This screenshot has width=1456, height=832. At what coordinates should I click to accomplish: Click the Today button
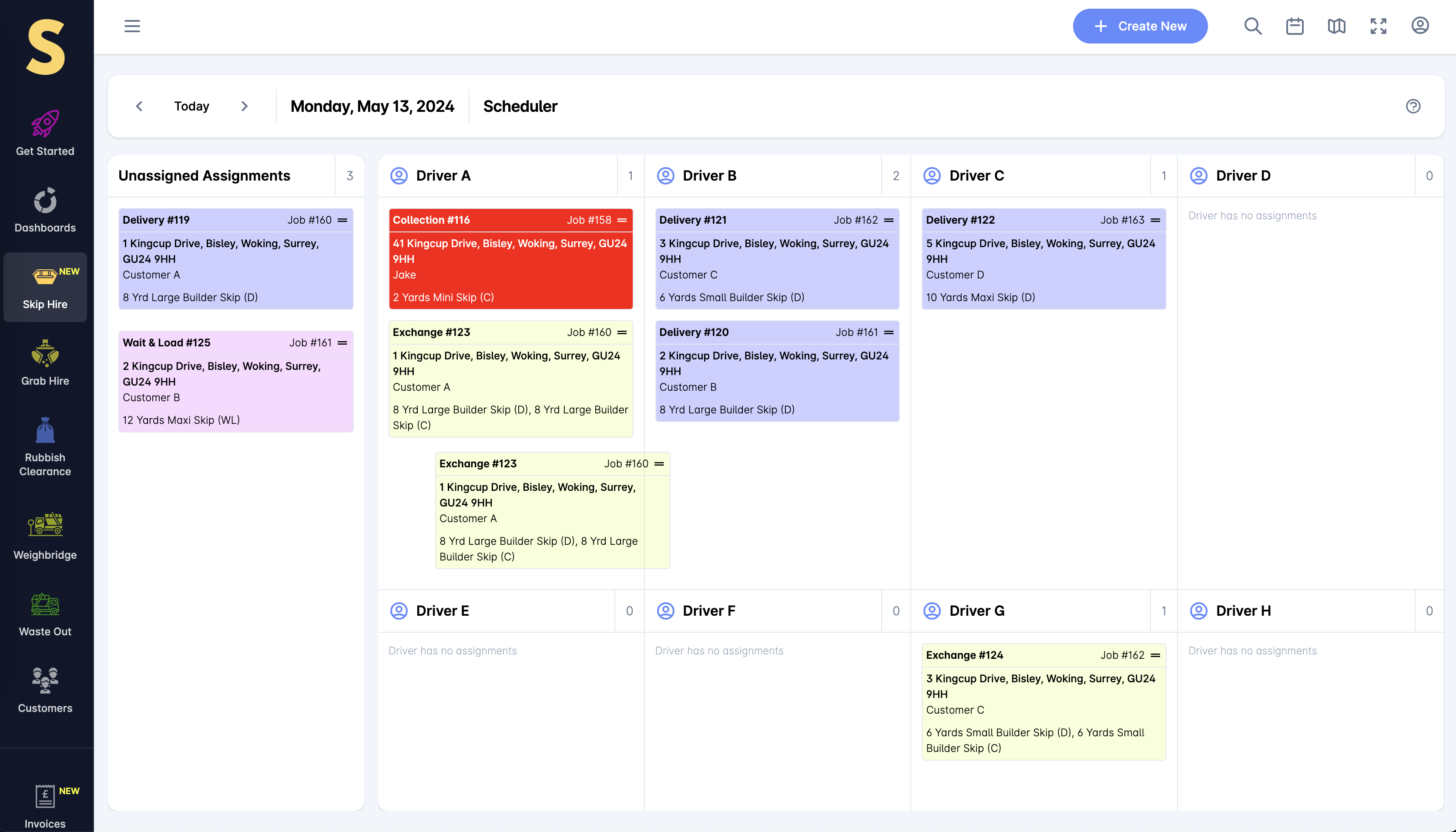point(191,106)
